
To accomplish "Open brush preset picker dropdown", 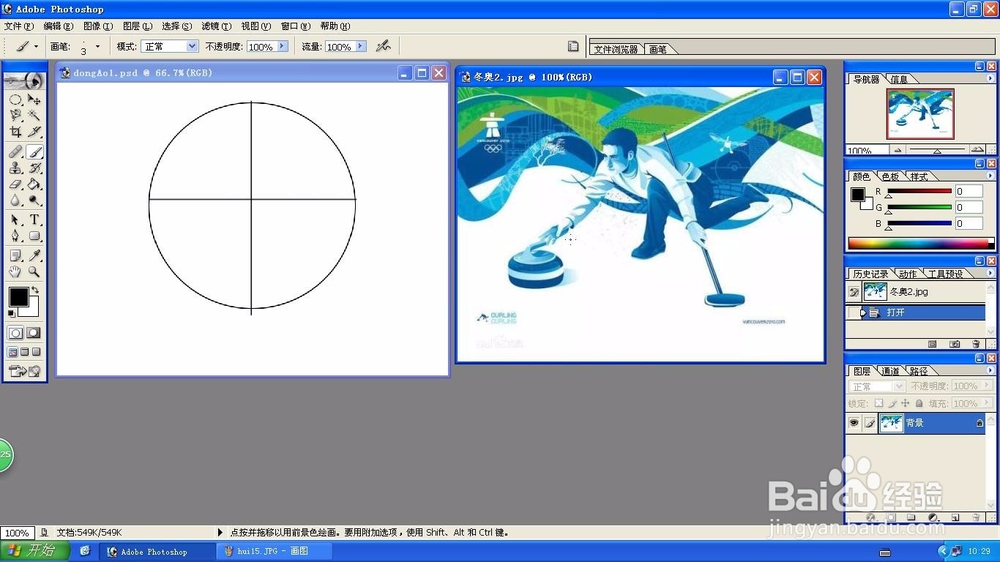I will pos(98,46).
